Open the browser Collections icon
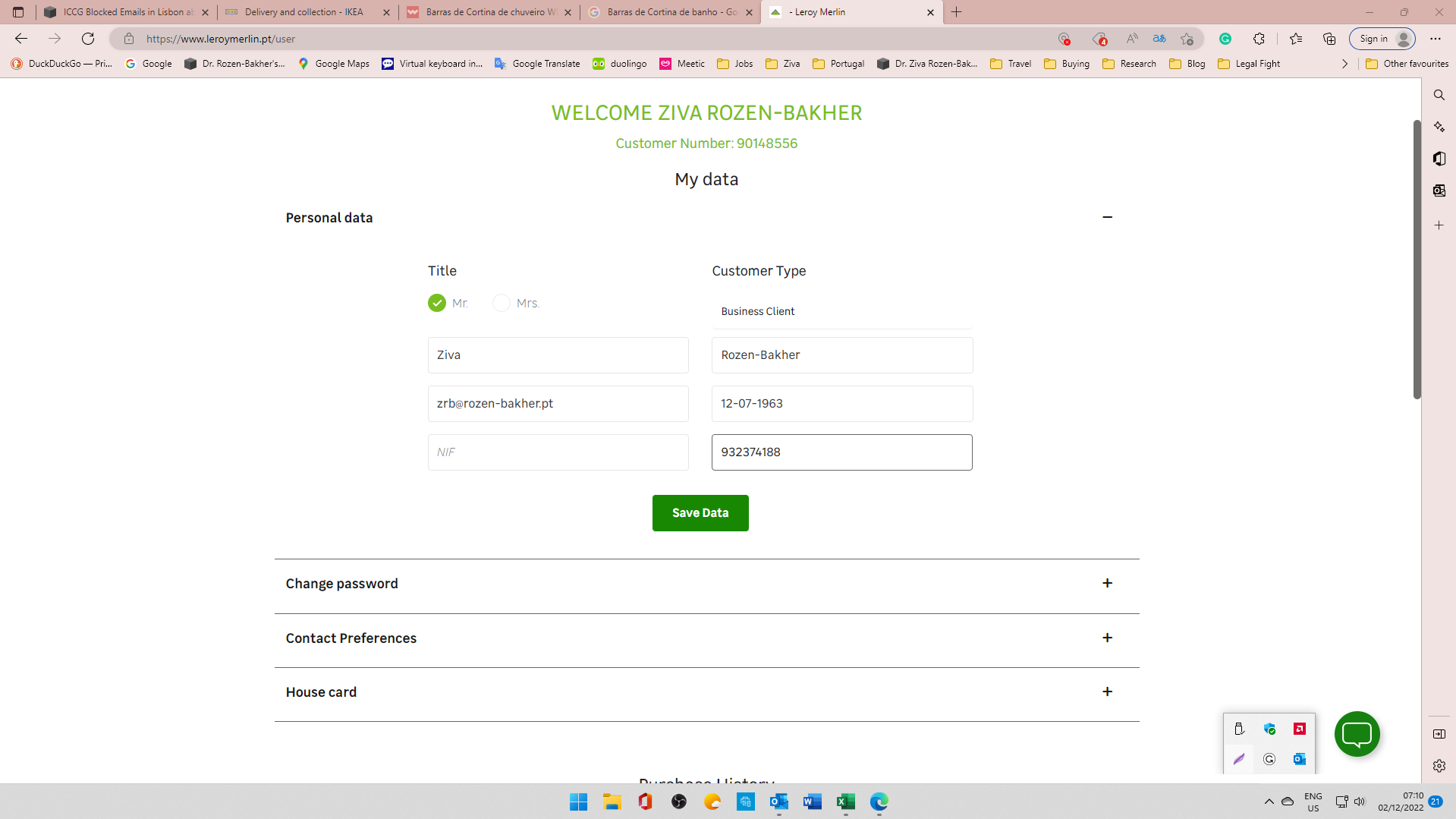 (x=1329, y=38)
